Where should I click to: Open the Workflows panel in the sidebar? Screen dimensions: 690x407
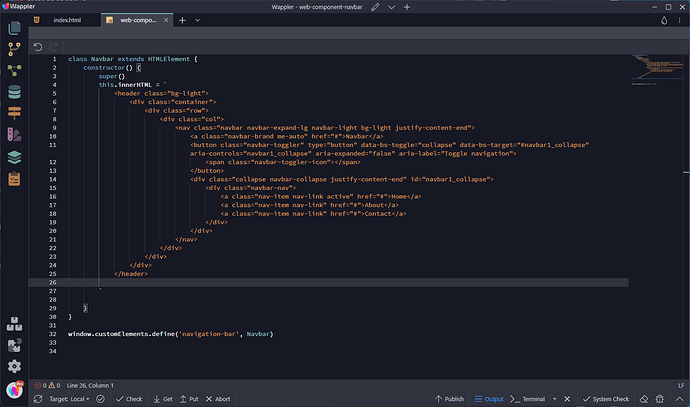point(14,70)
